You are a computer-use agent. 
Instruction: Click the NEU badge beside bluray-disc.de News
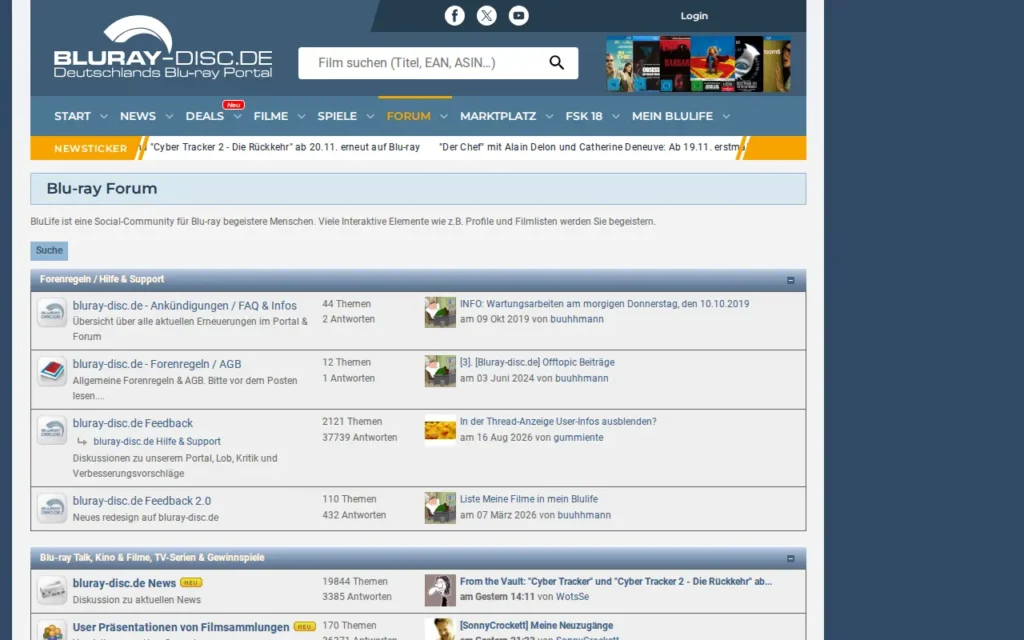pyautogui.click(x=191, y=583)
